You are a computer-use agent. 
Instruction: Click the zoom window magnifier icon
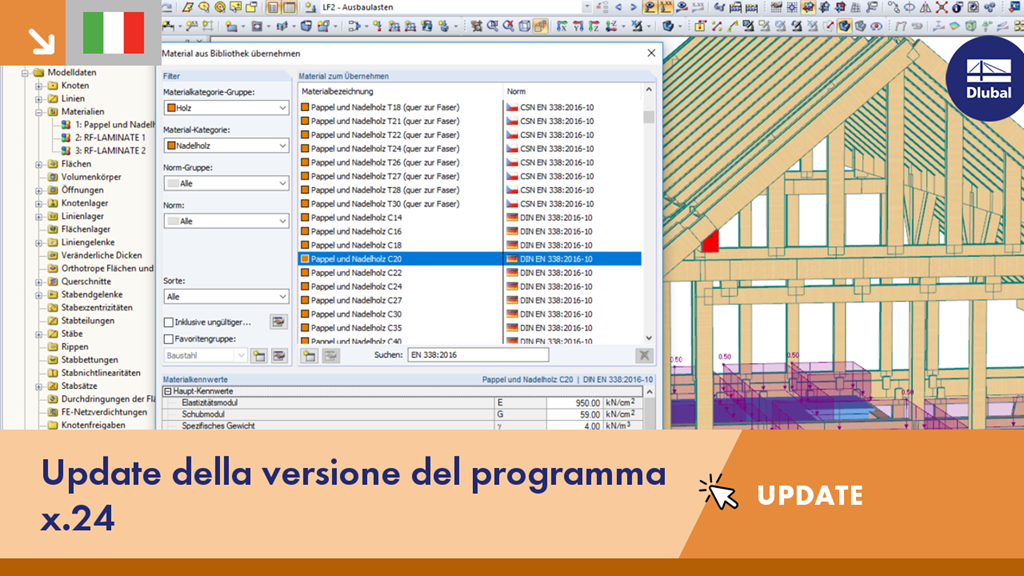492,26
